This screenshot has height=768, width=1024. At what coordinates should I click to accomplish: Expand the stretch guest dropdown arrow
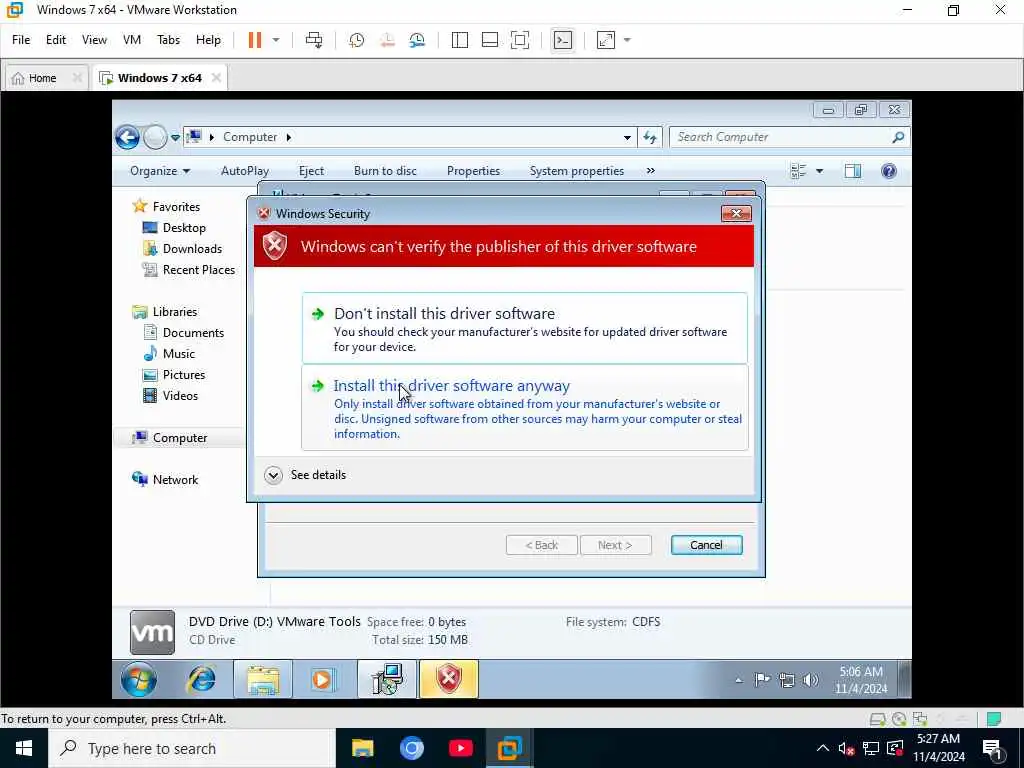627,40
